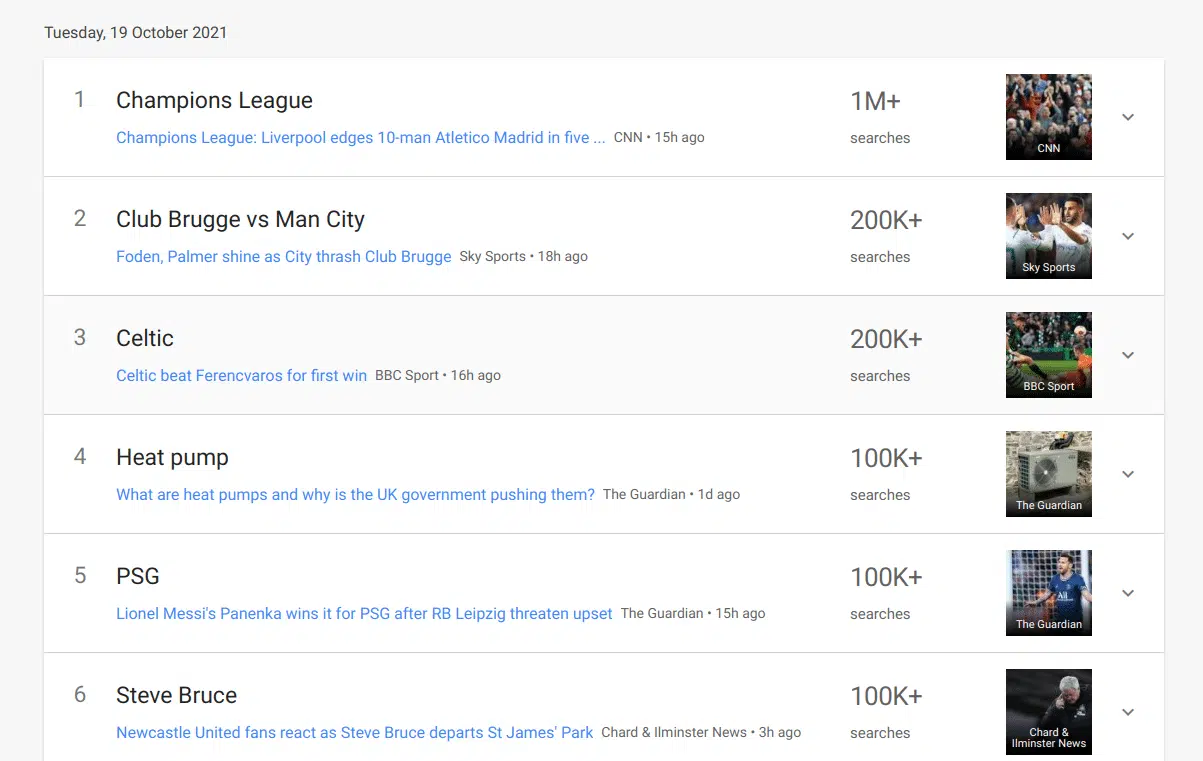The width and height of the screenshot is (1203, 761).
Task: Click rank number 6 beside Steve Bruce
Action: click(x=80, y=694)
